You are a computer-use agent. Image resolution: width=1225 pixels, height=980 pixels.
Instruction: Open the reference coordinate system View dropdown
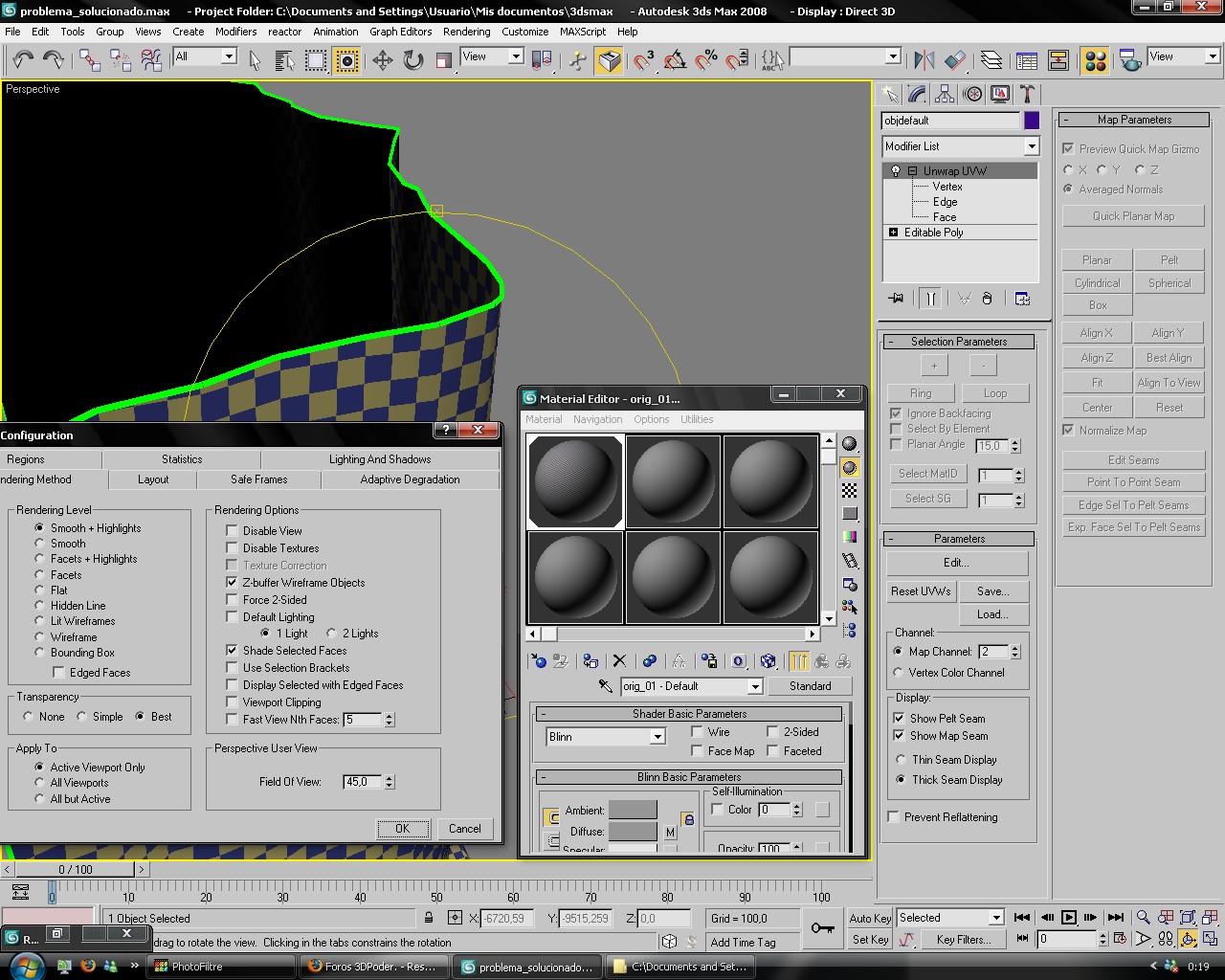pos(516,56)
